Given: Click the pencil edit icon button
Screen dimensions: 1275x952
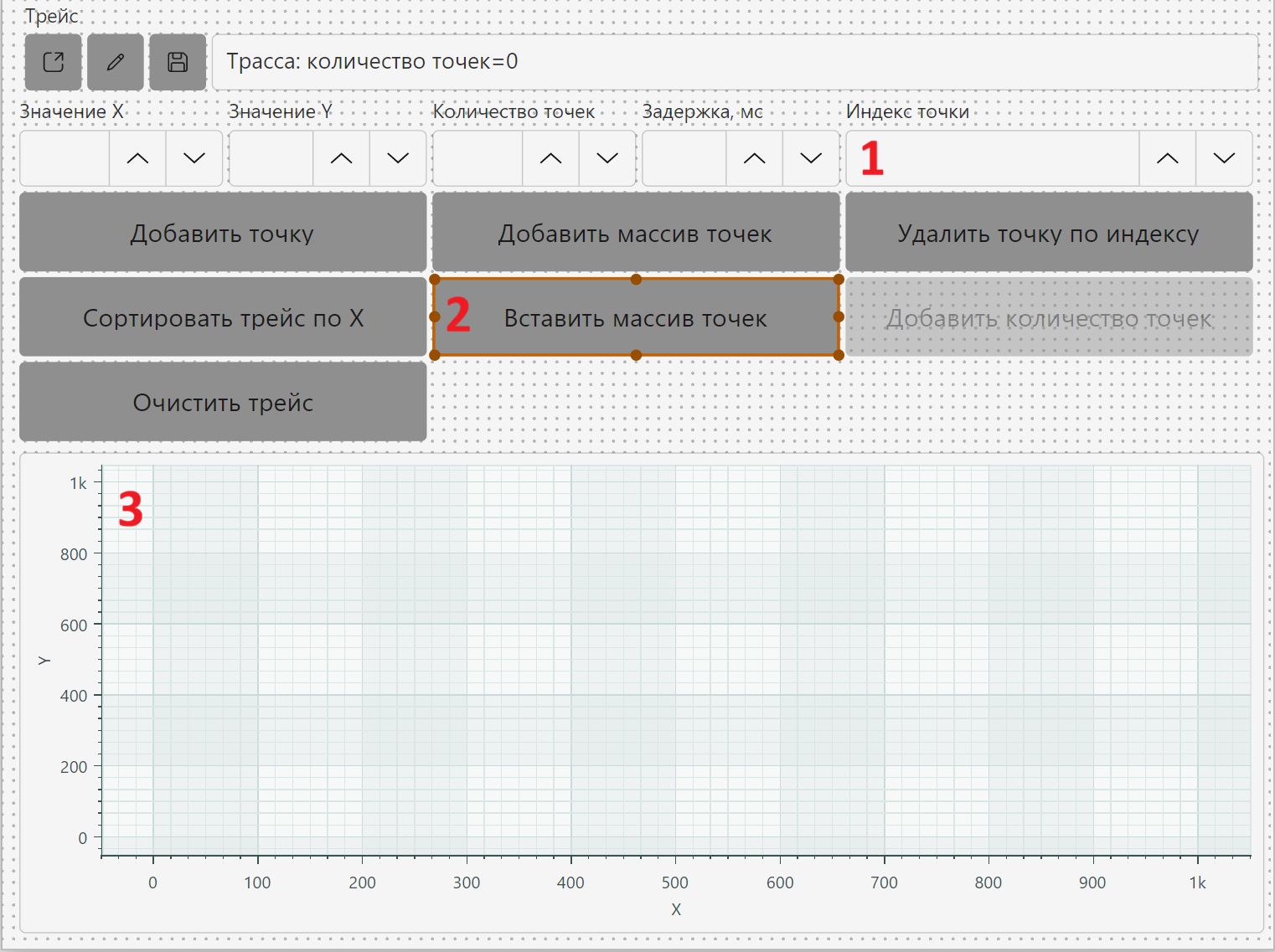Looking at the screenshot, I should coord(116,62).
